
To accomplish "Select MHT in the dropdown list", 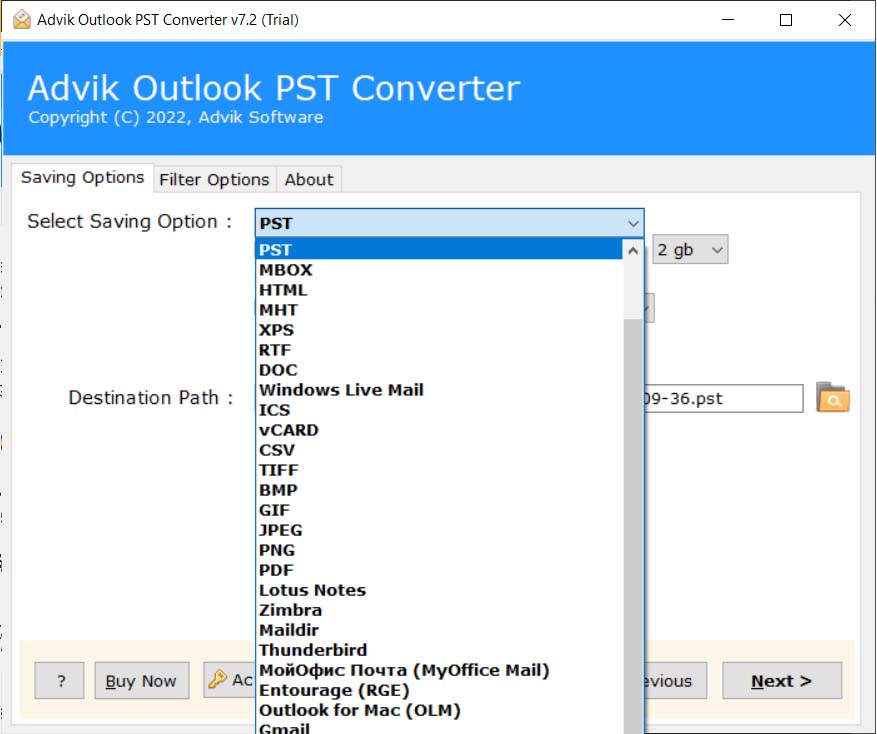I will pos(439,310).
